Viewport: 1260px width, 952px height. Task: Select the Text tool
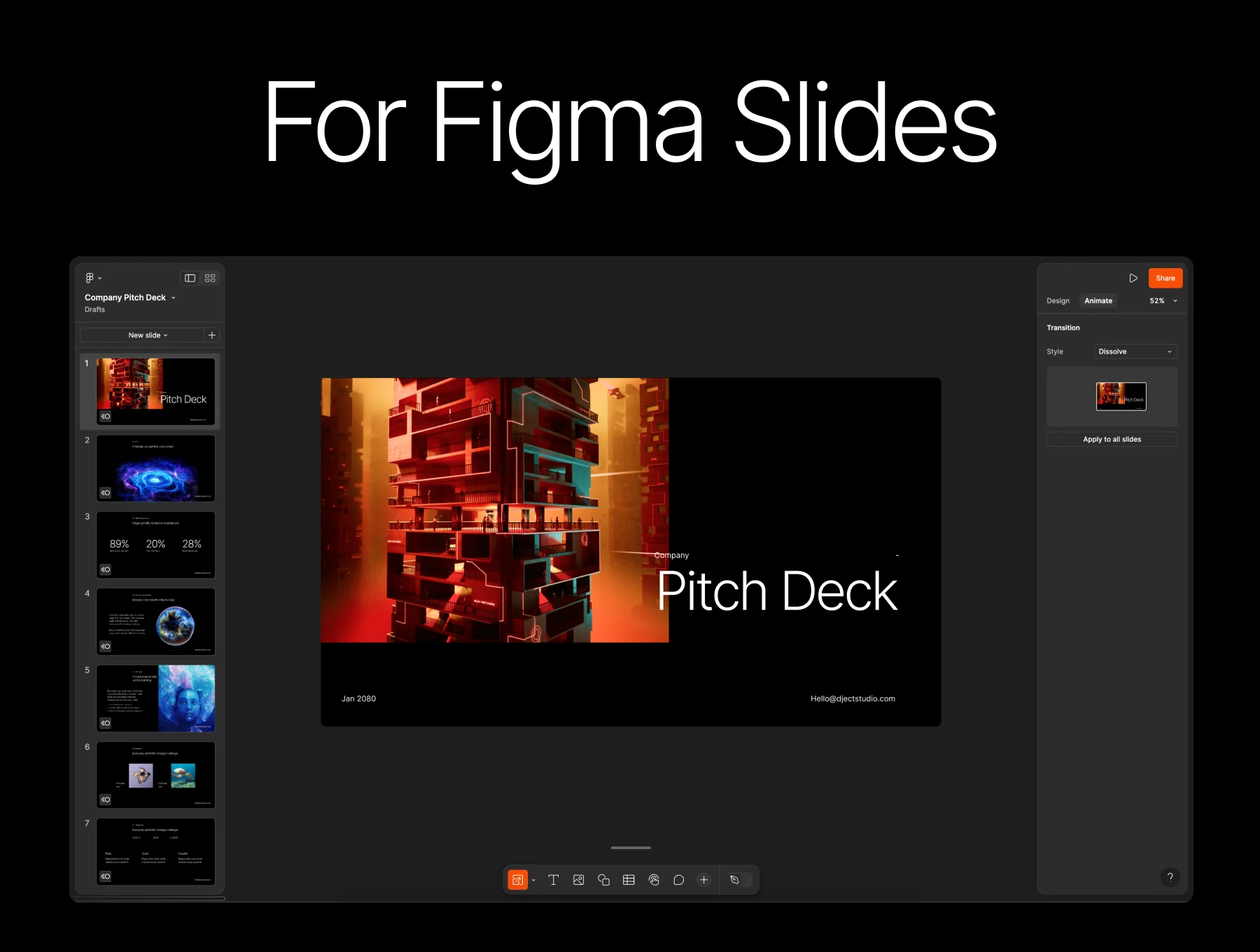tap(554, 880)
